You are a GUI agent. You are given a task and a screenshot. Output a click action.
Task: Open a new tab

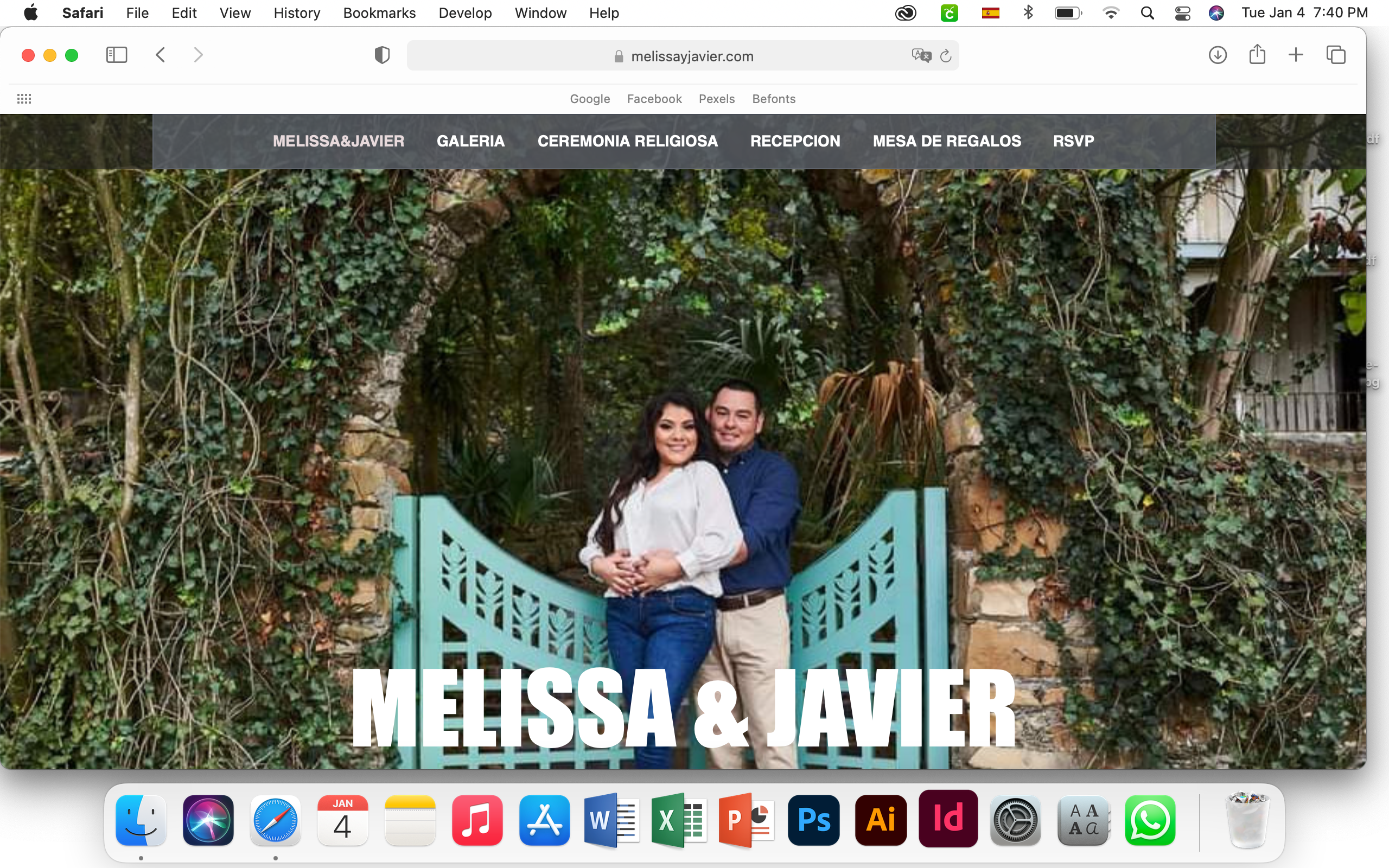[x=1296, y=55]
